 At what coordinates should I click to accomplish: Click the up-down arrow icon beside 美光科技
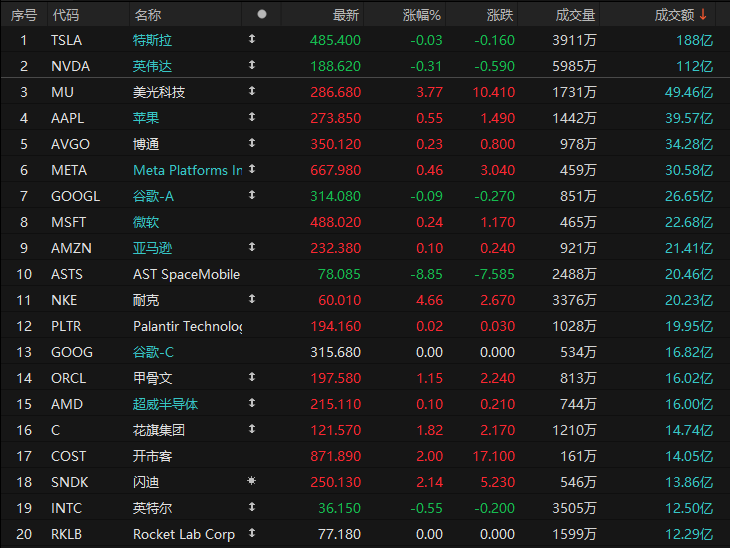click(252, 91)
